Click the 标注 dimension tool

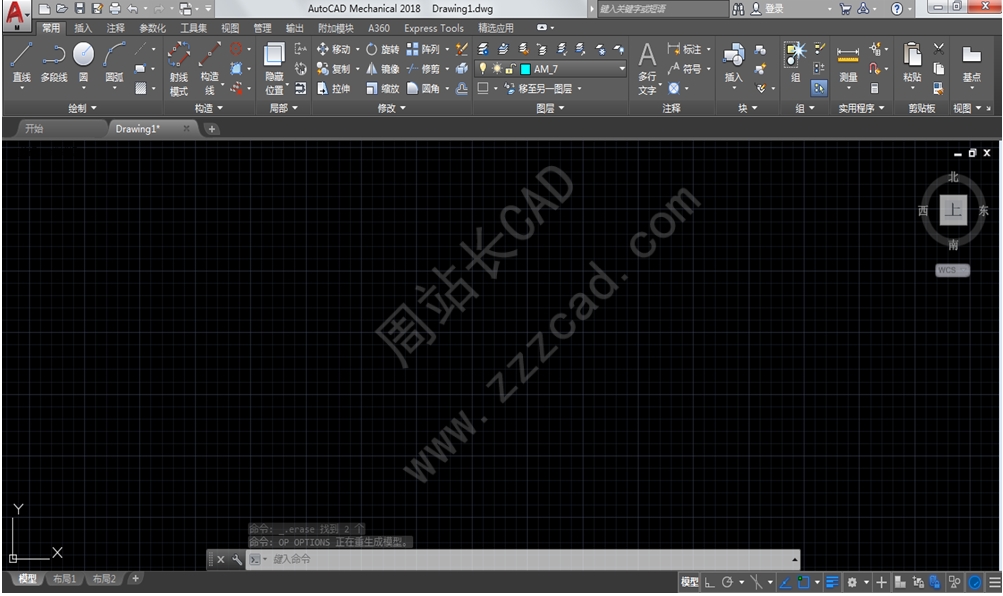[684, 49]
